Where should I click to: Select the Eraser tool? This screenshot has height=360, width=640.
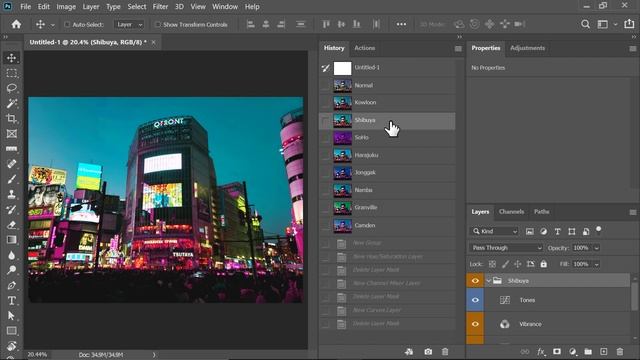pyautogui.click(x=11, y=224)
